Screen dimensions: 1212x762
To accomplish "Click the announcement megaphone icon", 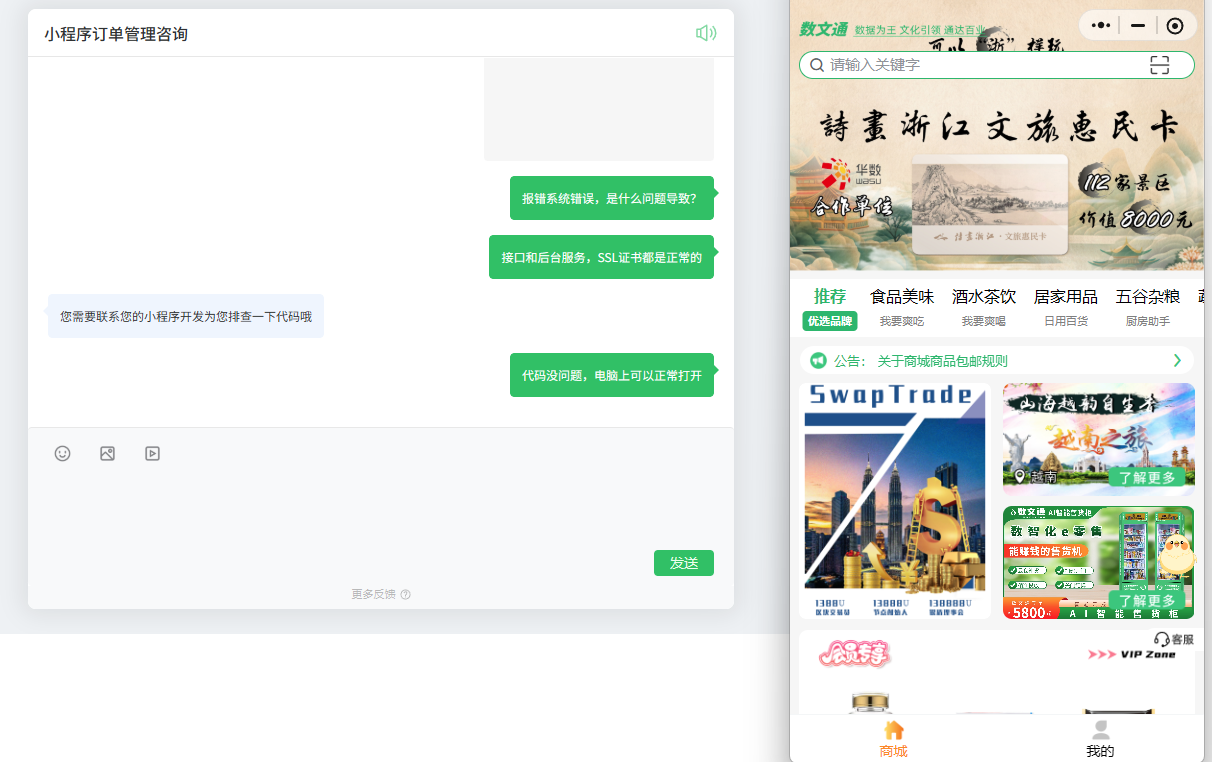I will 818,360.
